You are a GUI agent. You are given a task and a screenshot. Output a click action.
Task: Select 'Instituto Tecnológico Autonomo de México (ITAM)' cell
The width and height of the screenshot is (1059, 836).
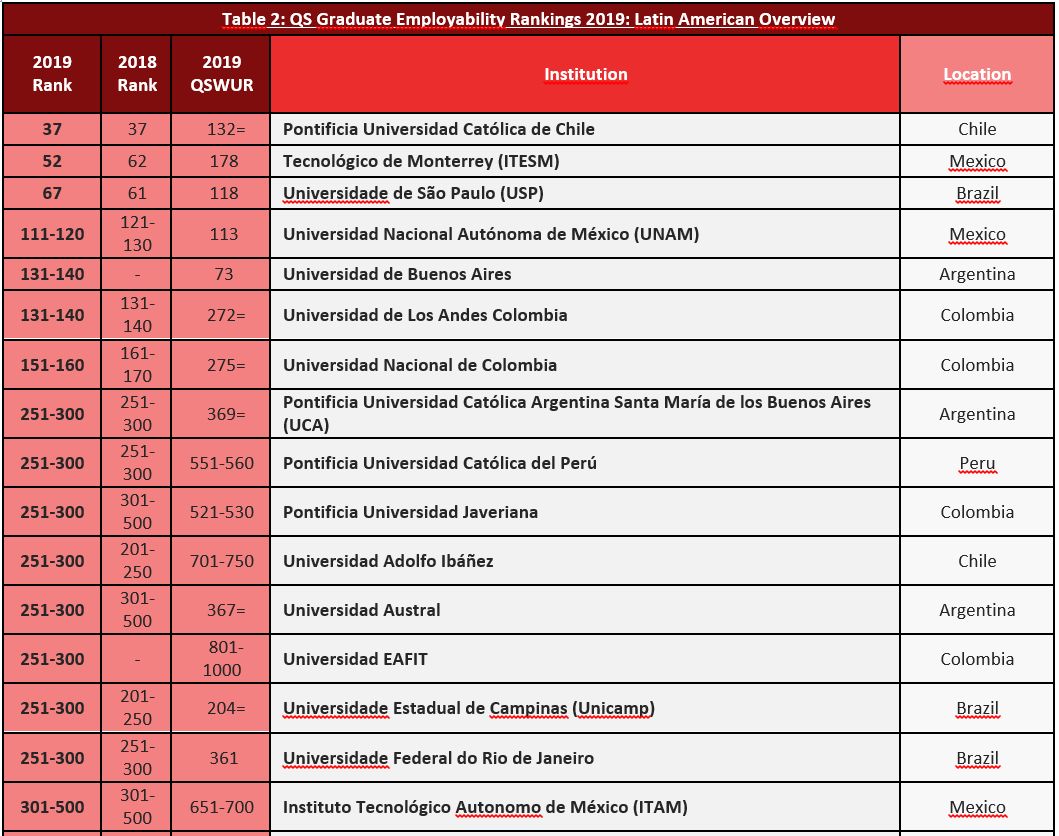[585, 807]
